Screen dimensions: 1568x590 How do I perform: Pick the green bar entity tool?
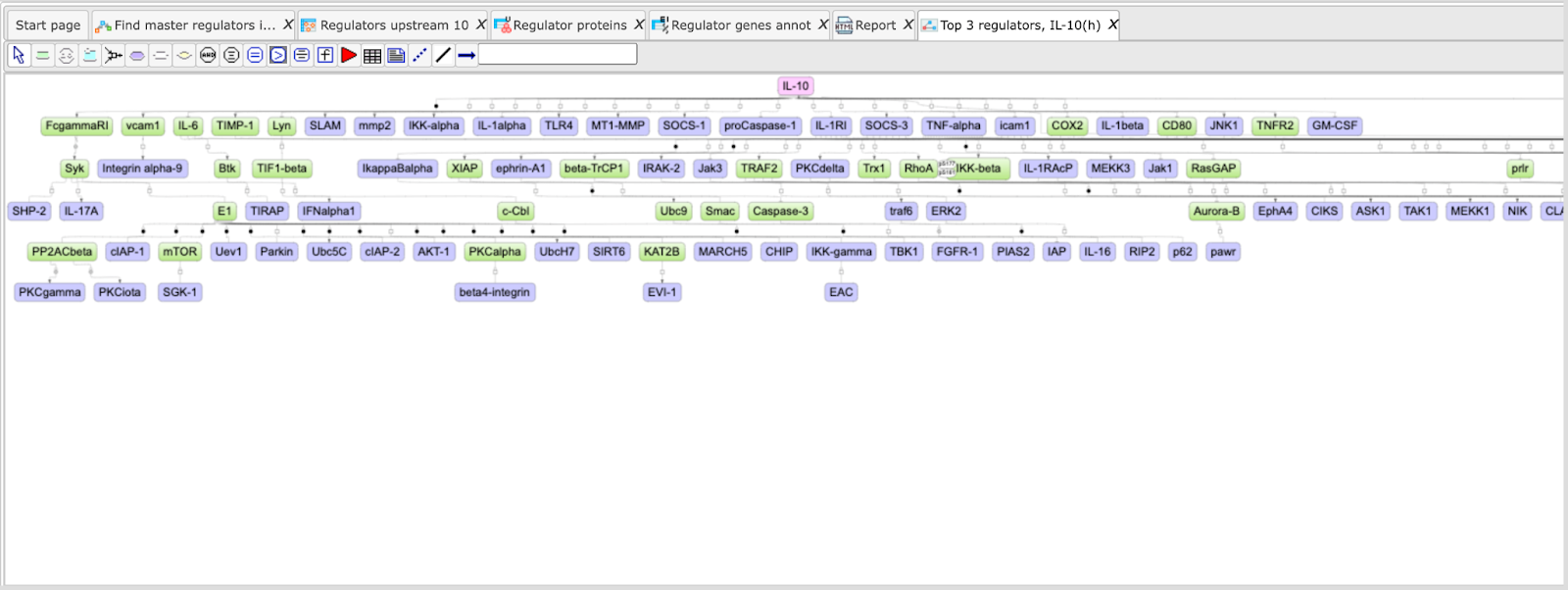[42, 56]
